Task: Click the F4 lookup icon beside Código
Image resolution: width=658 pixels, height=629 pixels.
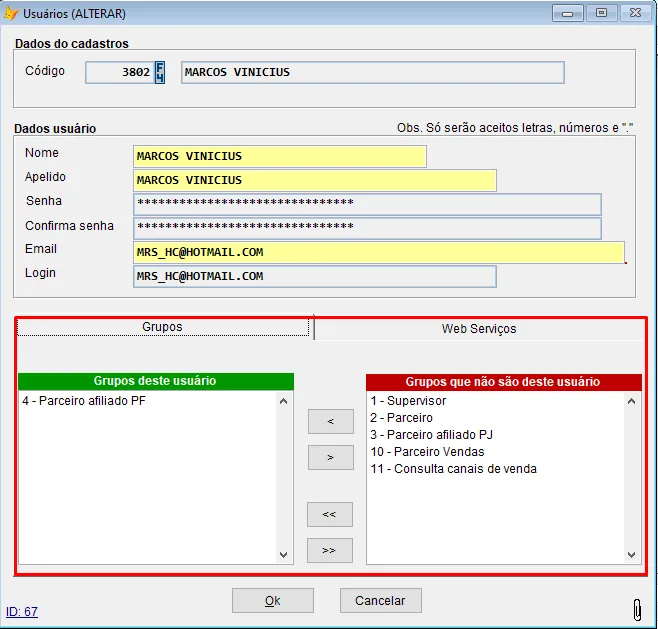Action: click(159, 73)
